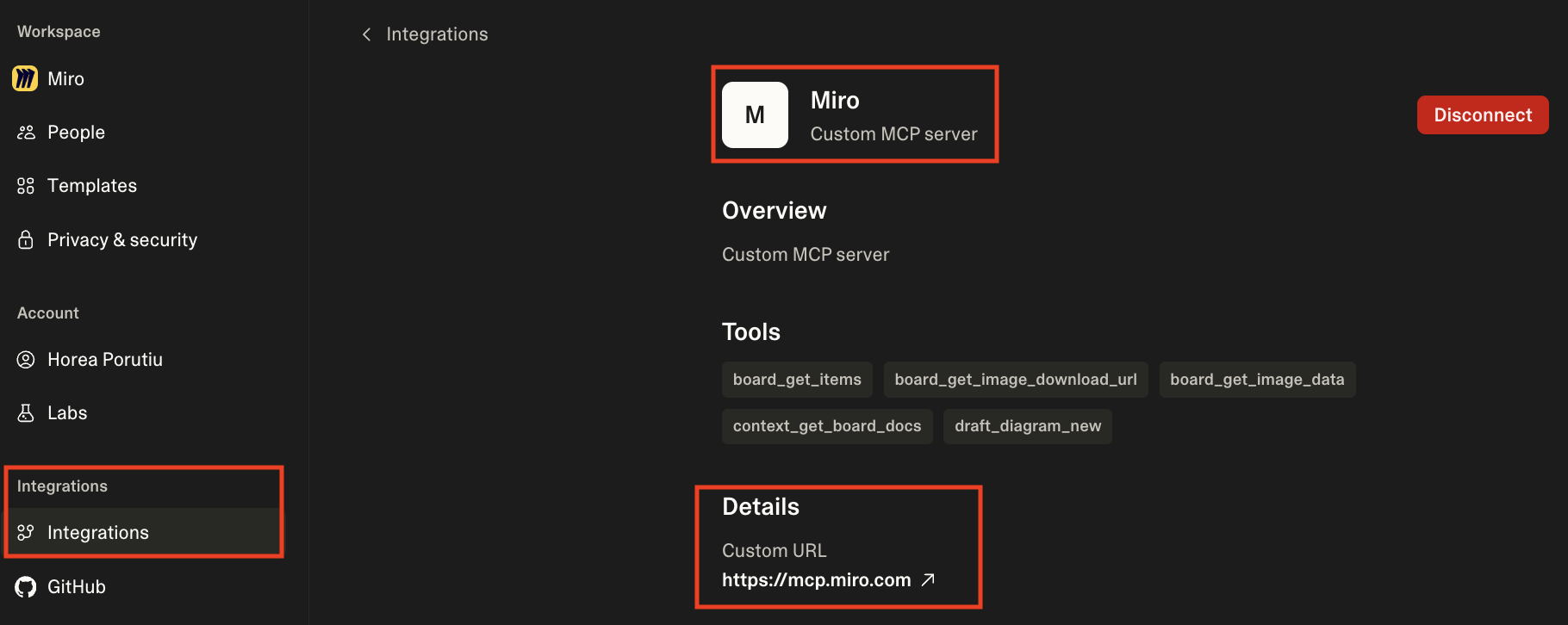Viewport: 1568px width, 625px height.
Task: Go back to Integrations breadcrumb
Action: 437,34
